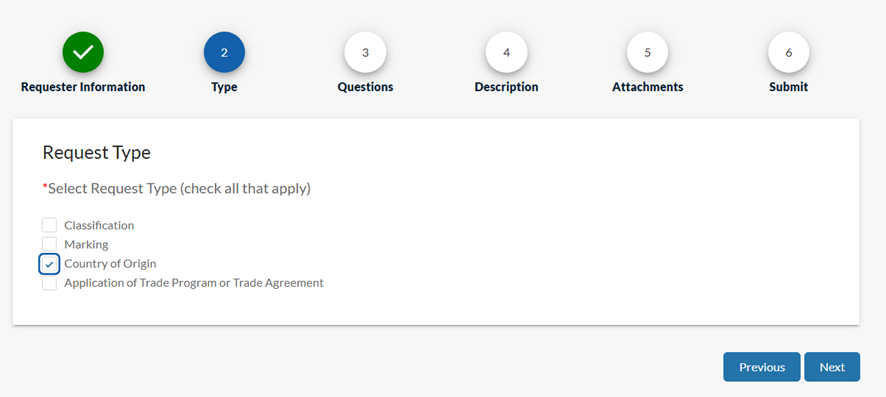
Task: Click the Next button
Action: [832, 367]
